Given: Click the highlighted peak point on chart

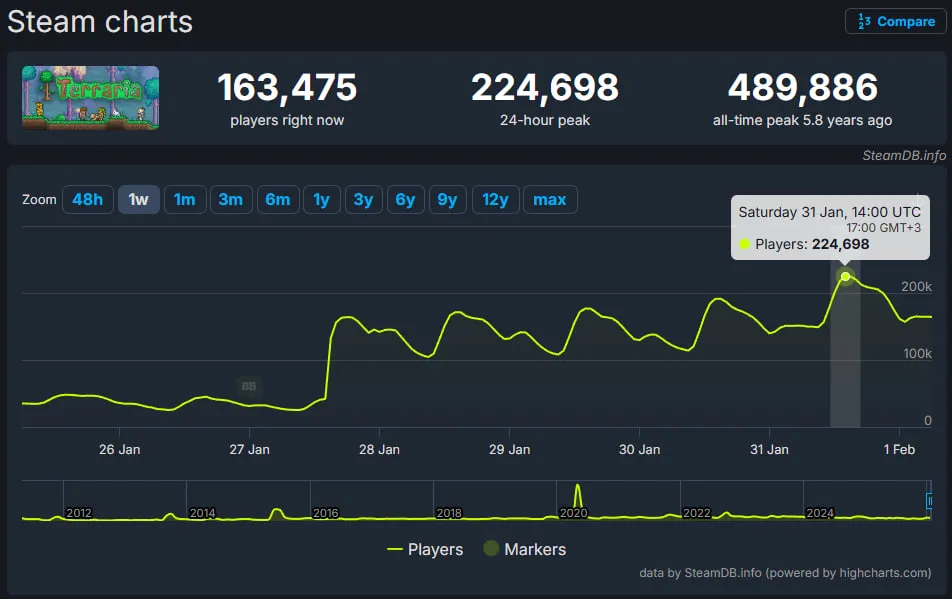Looking at the screenshot, I should pos(845,277).
